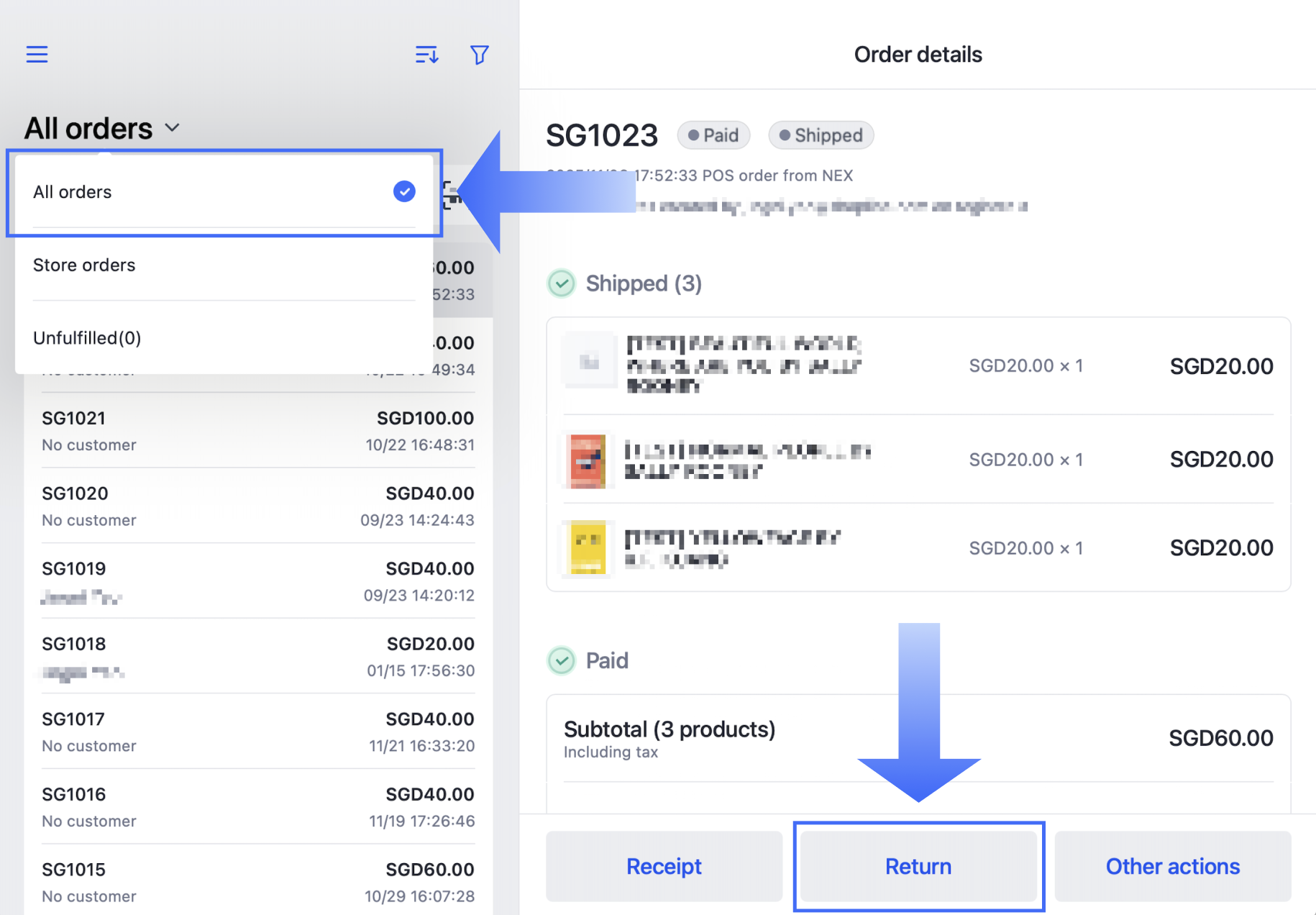Click the SG1023 order number heading

click(602, 135)
